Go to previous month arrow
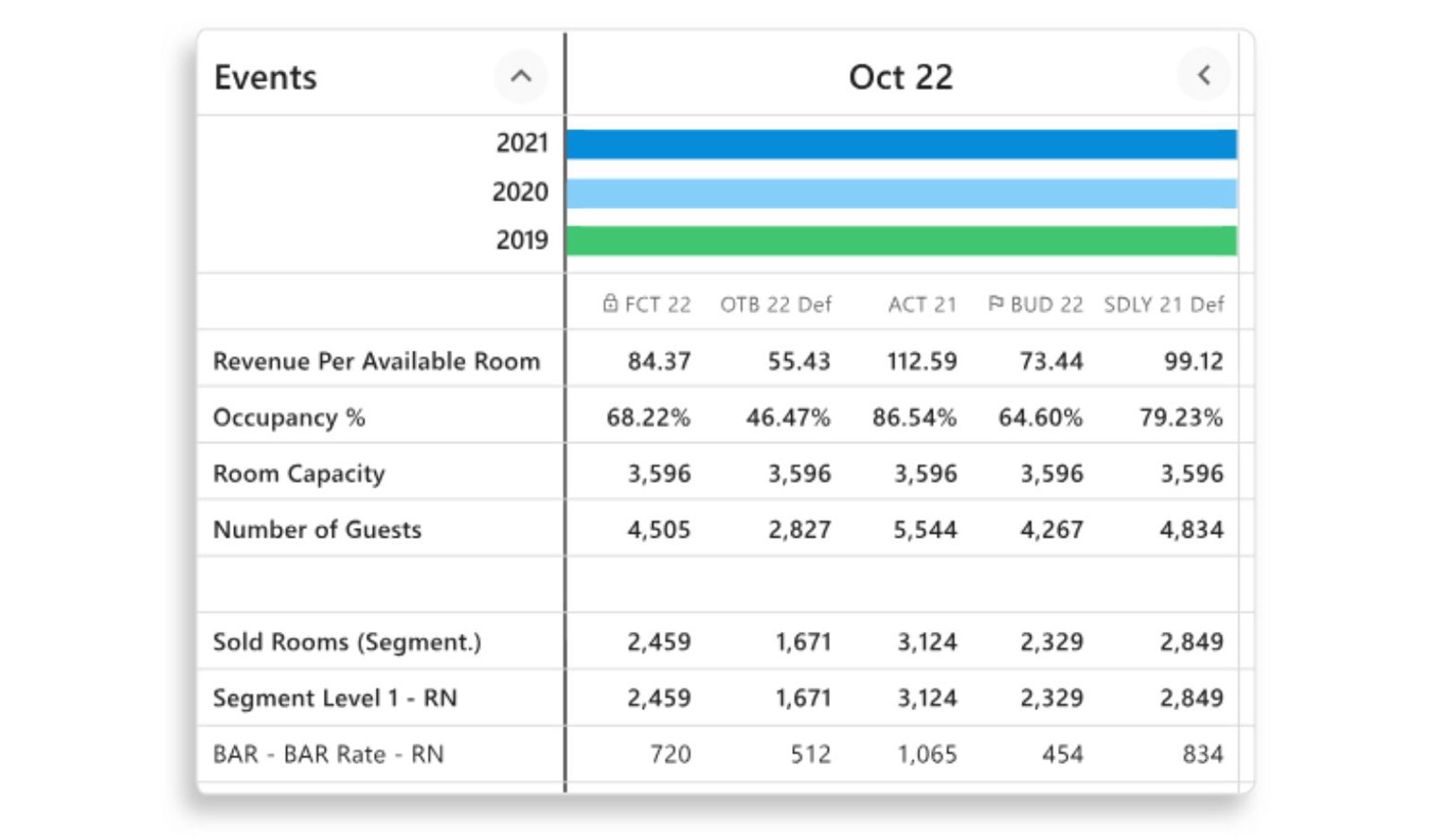This screenshot has width=1435, height=840. tap(1204, 75)
